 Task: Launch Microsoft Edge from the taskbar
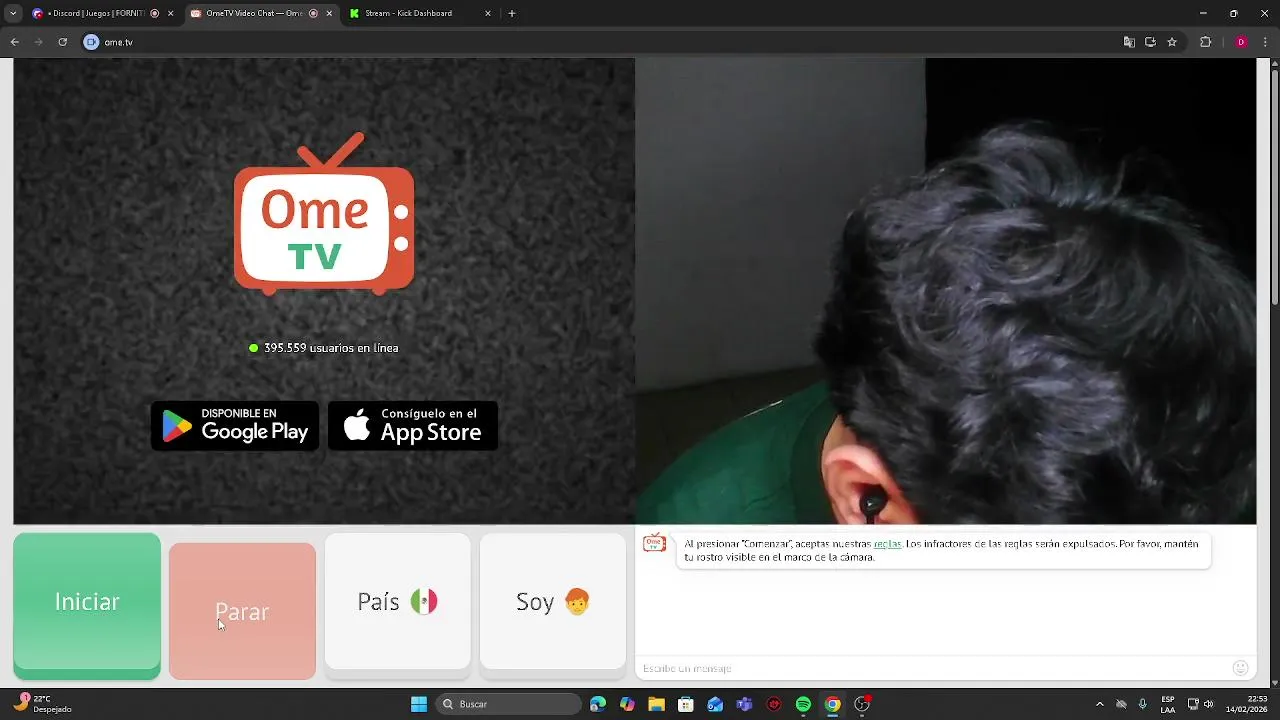[598, 704]
